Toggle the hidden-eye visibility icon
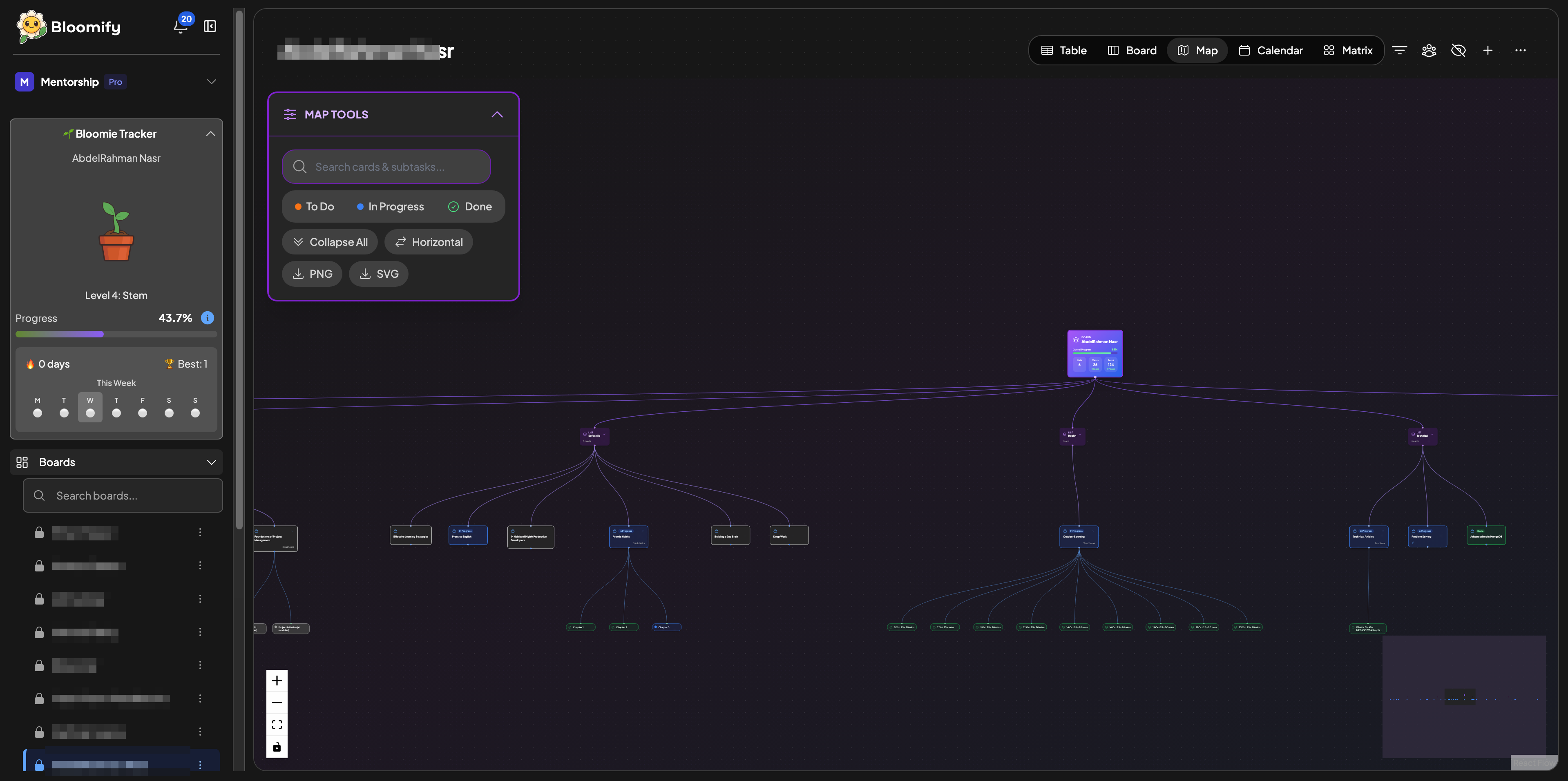Image resolution: width=1568 pixels, height=781 pixels. pos(1458,51)
